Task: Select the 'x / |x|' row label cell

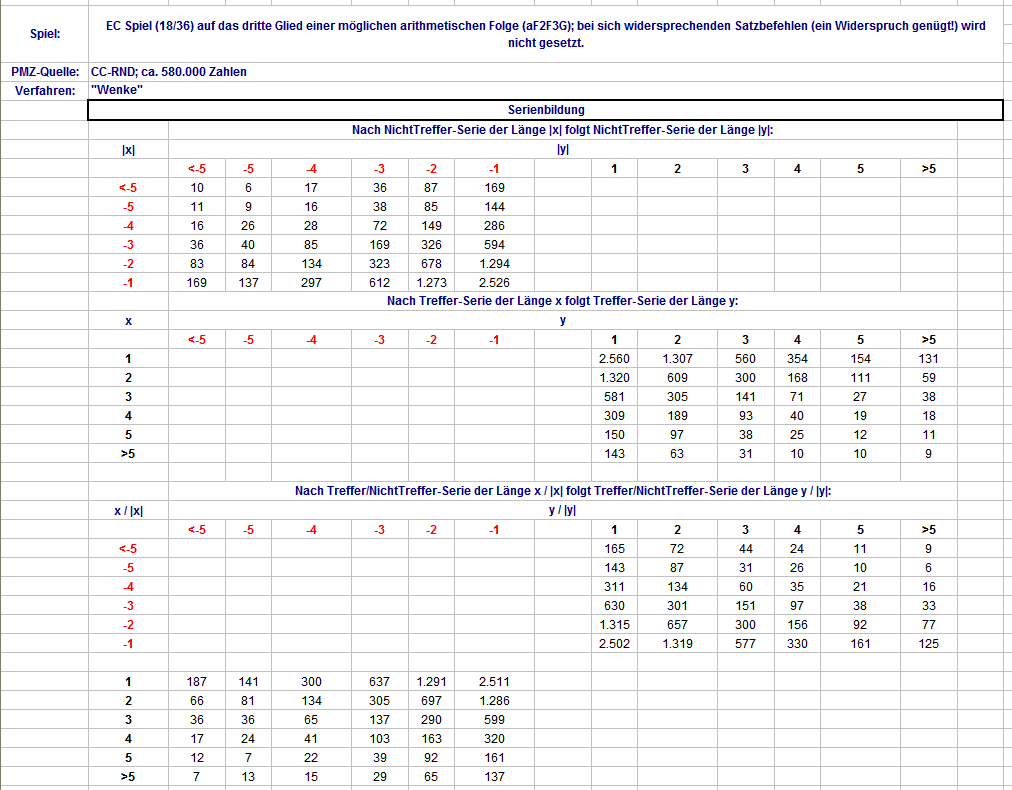Action: tap(128, 511)
